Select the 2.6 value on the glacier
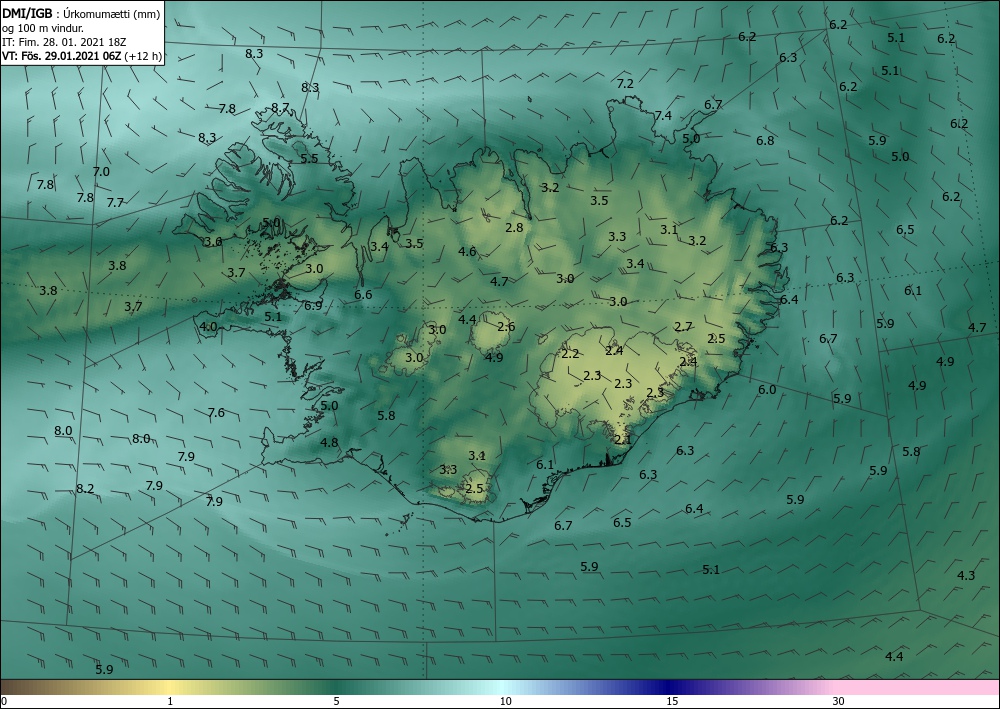 (x=506, y=326)
